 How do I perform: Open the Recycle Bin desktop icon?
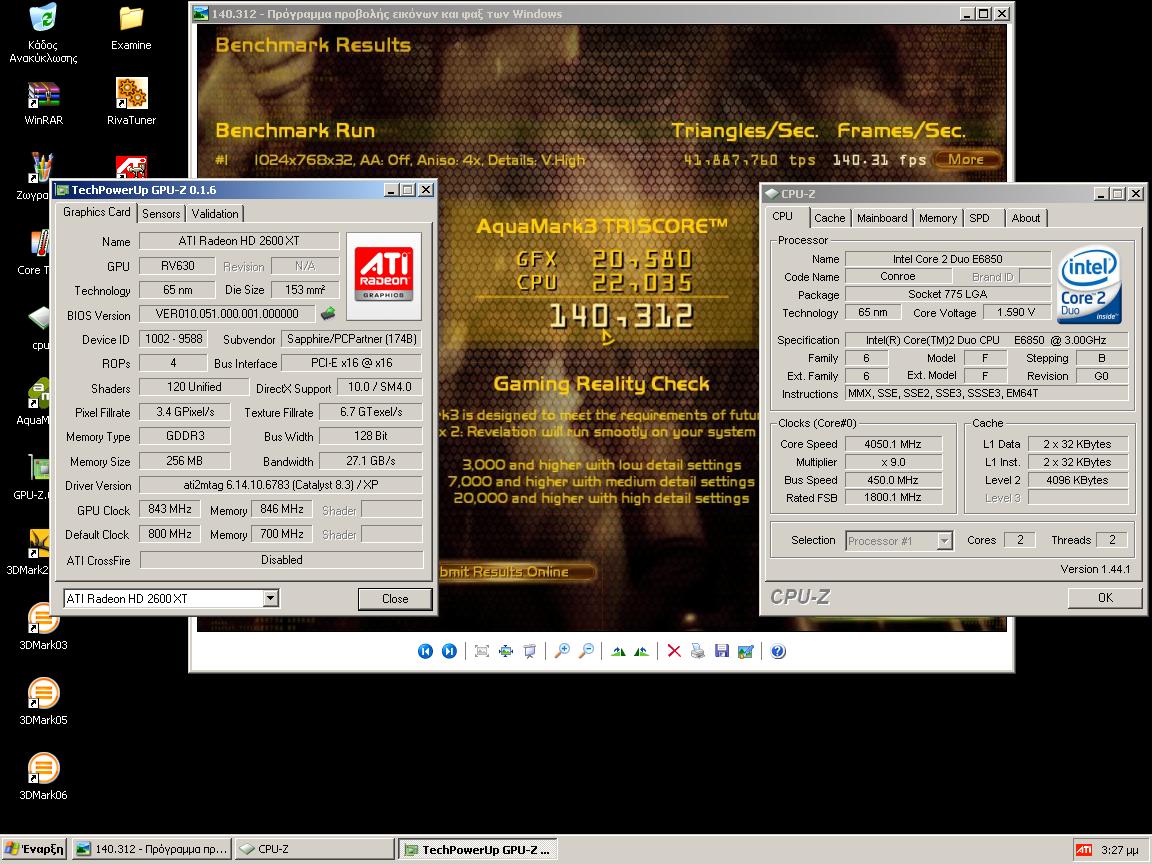(x=43, y=33)
